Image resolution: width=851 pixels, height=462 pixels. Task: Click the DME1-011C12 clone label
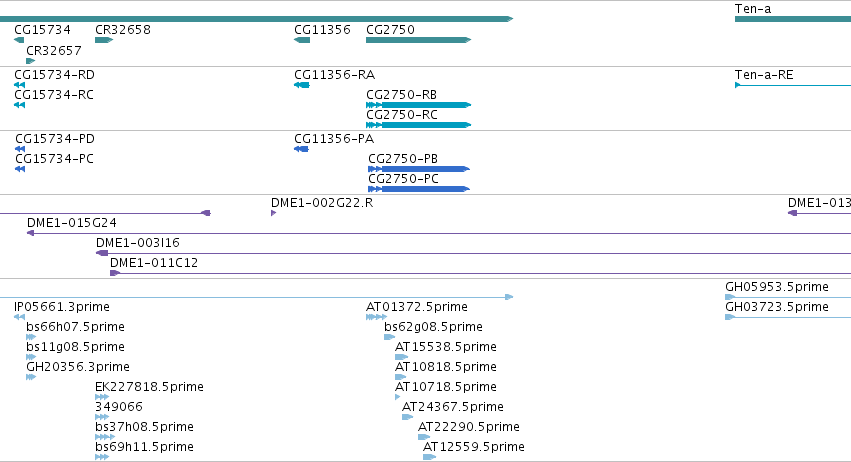coord(154,263)
